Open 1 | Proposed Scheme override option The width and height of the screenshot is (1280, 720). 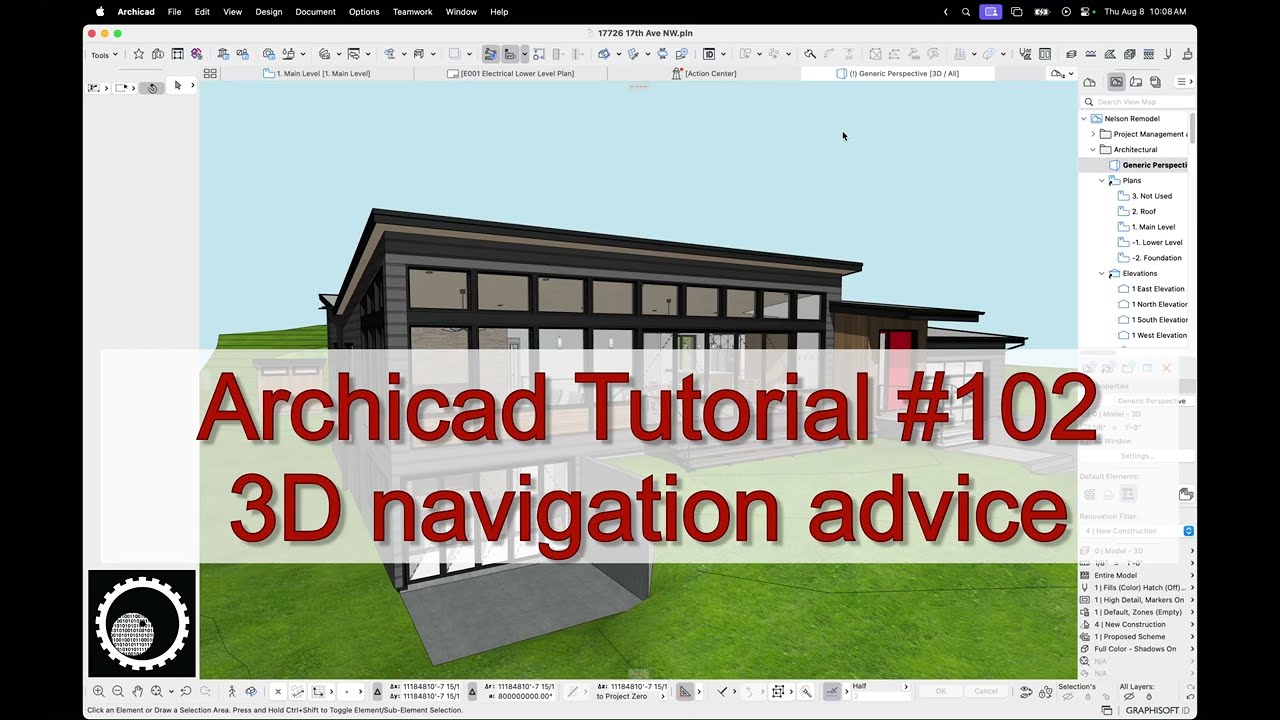[1137, 637]
